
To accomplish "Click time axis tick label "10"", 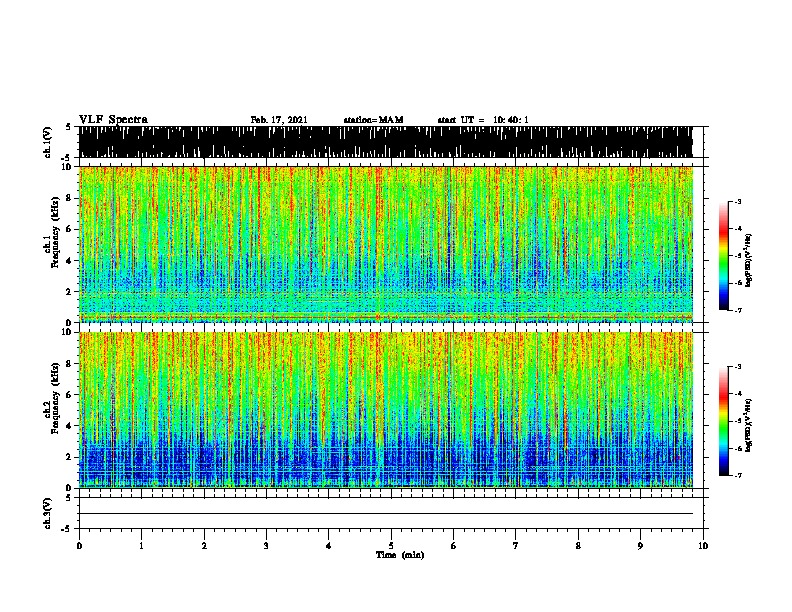I will pyautogui.click(x=703, y=546).
